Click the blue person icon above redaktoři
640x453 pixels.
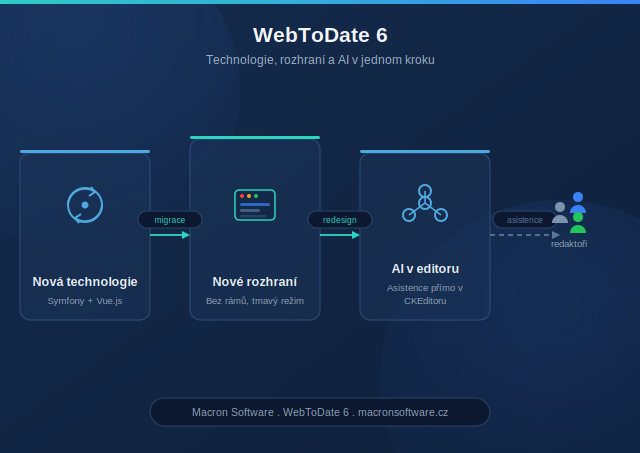578,202
